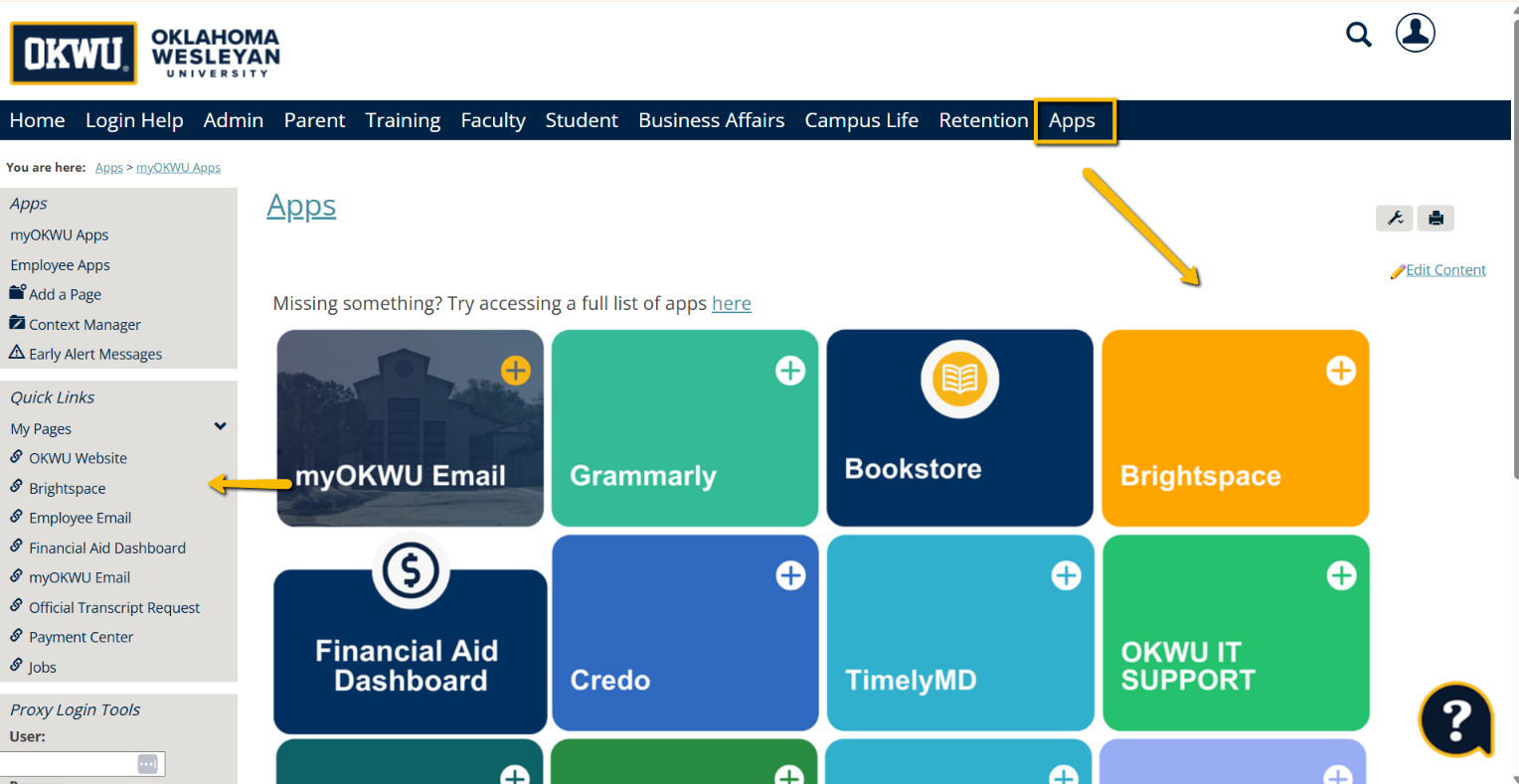Click the book icon on Bookstore tile

[959, 379]
